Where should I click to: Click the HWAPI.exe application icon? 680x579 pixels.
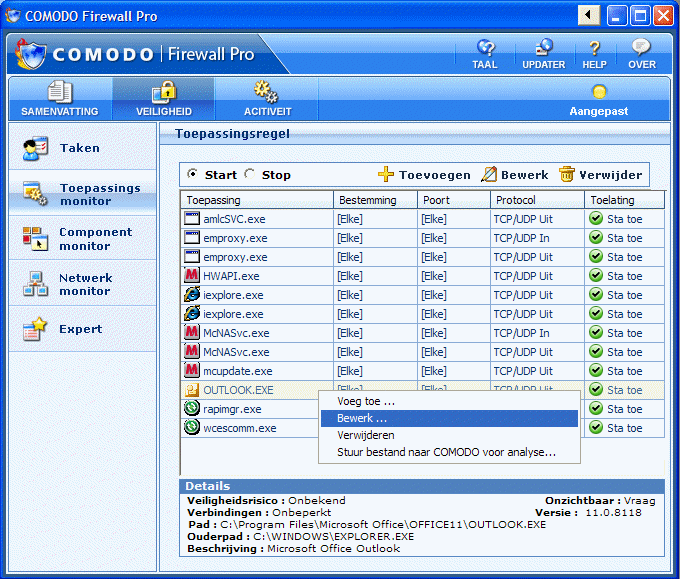pyautogui.click(x=192, y=275)
